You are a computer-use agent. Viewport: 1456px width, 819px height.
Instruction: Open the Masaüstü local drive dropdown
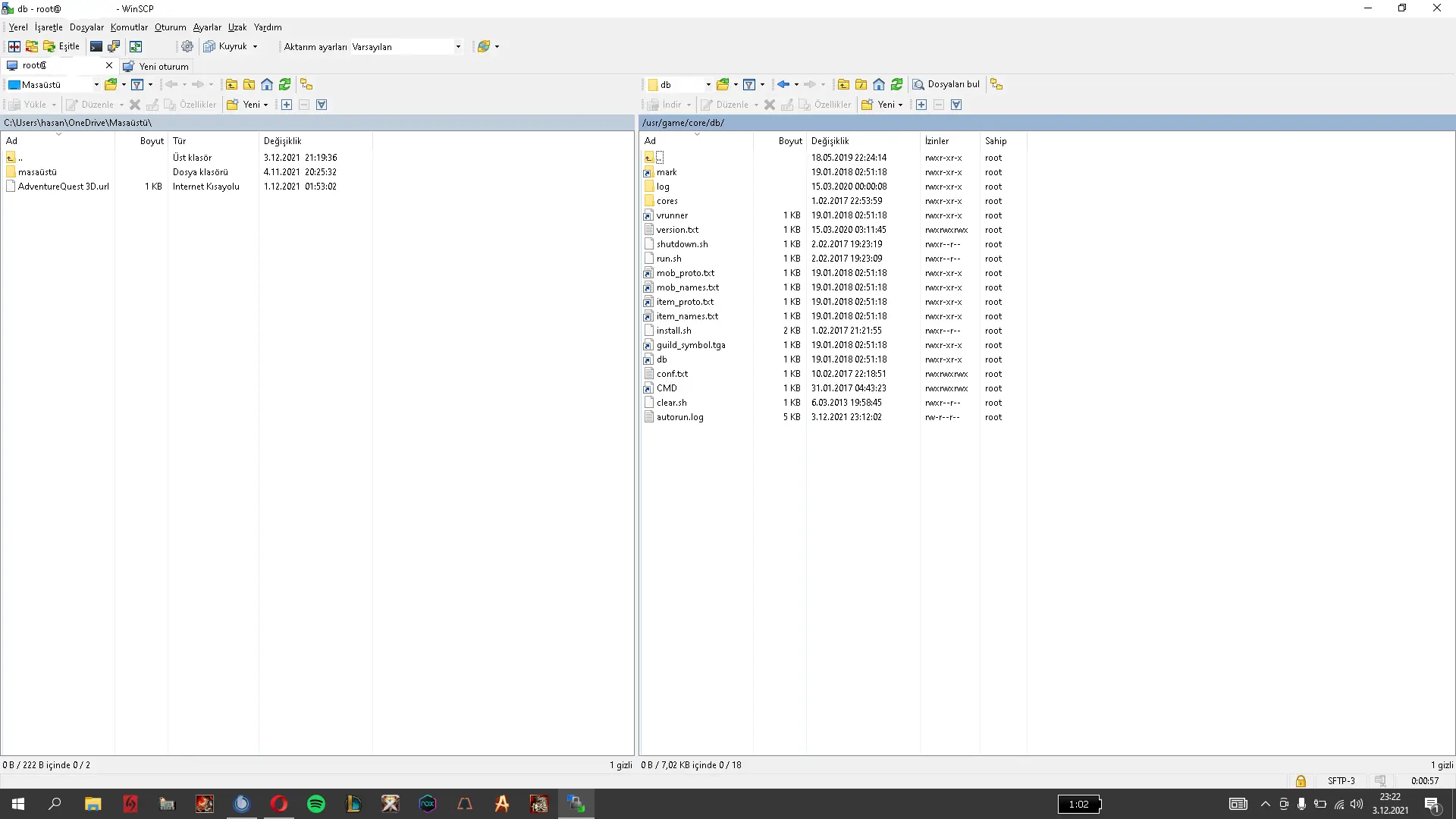[x=96, y=84]
